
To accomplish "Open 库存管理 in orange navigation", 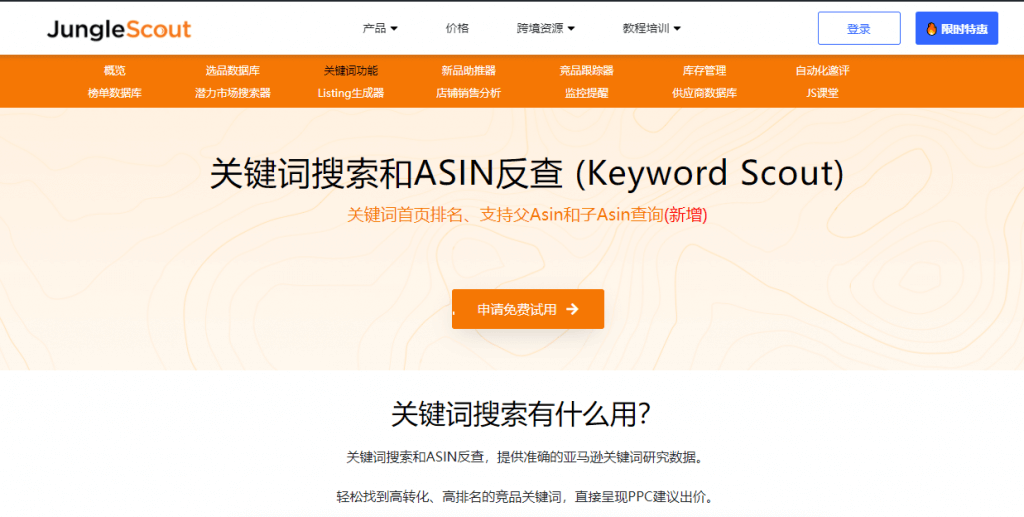I will [x=704, y=70].
